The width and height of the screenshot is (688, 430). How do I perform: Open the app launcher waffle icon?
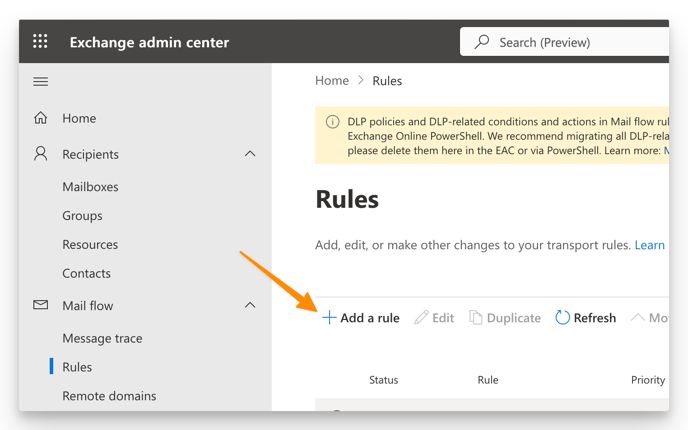pos(40,41)
